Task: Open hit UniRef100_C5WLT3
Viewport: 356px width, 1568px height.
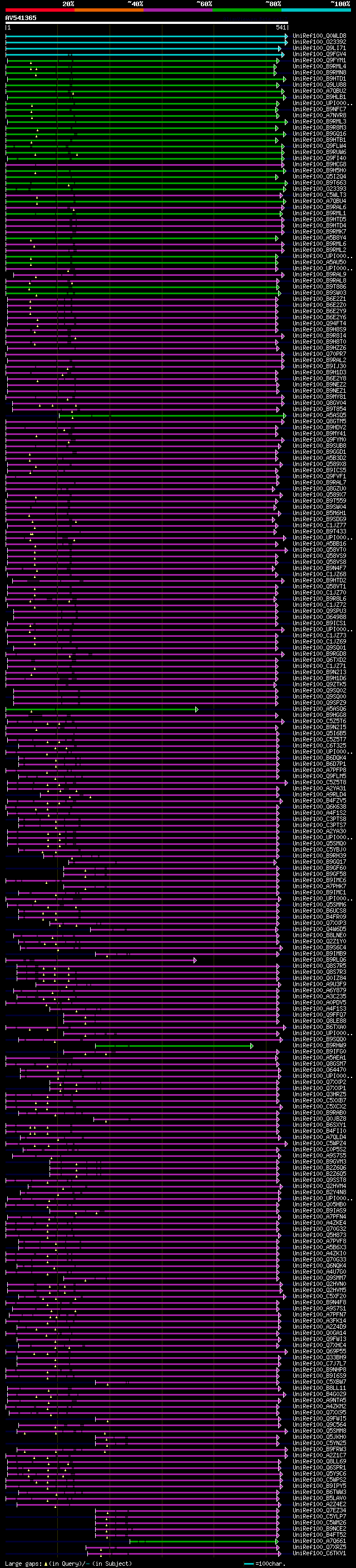Action: point(319,195)
